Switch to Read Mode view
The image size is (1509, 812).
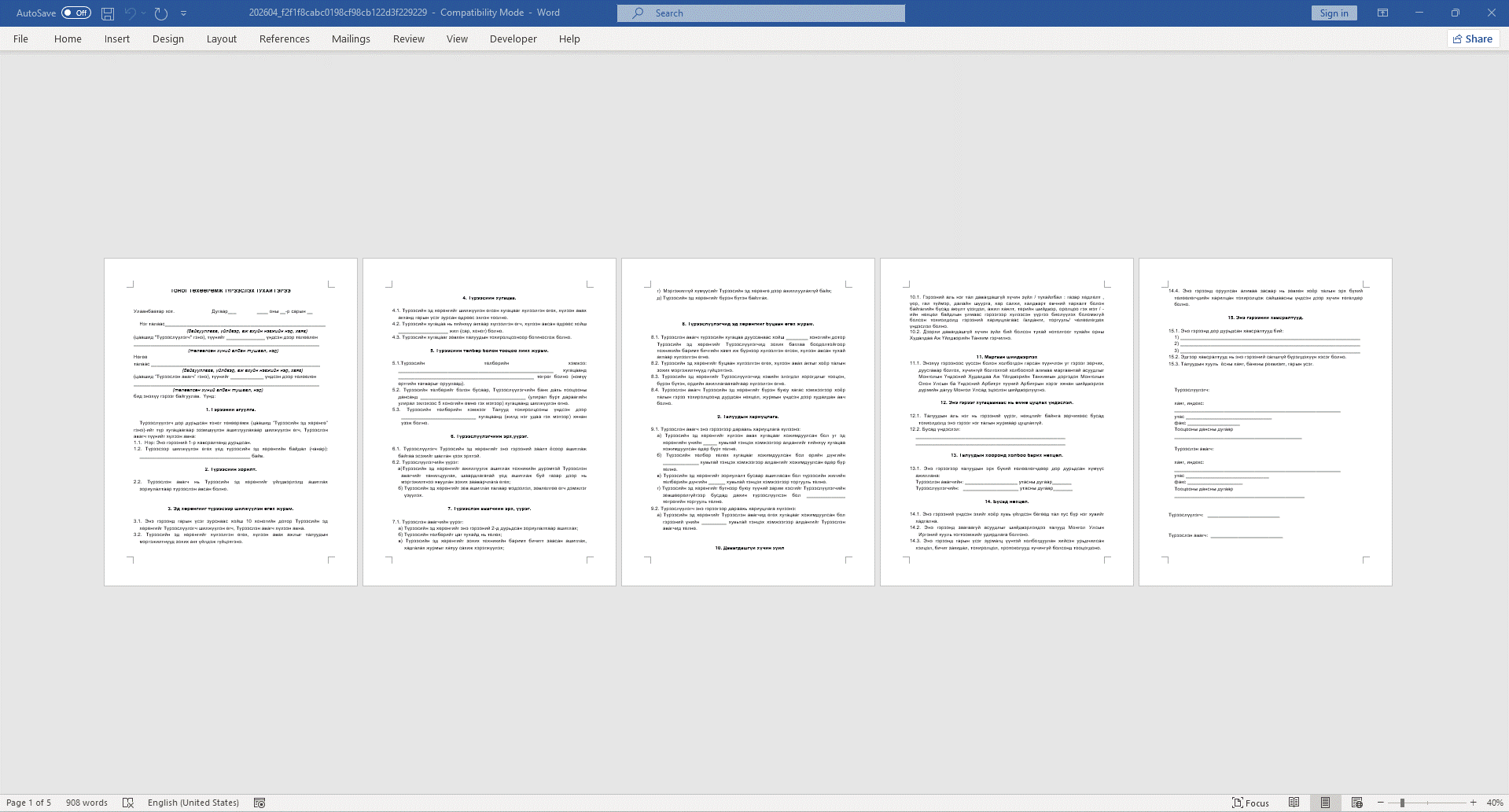pos(1294,803)
